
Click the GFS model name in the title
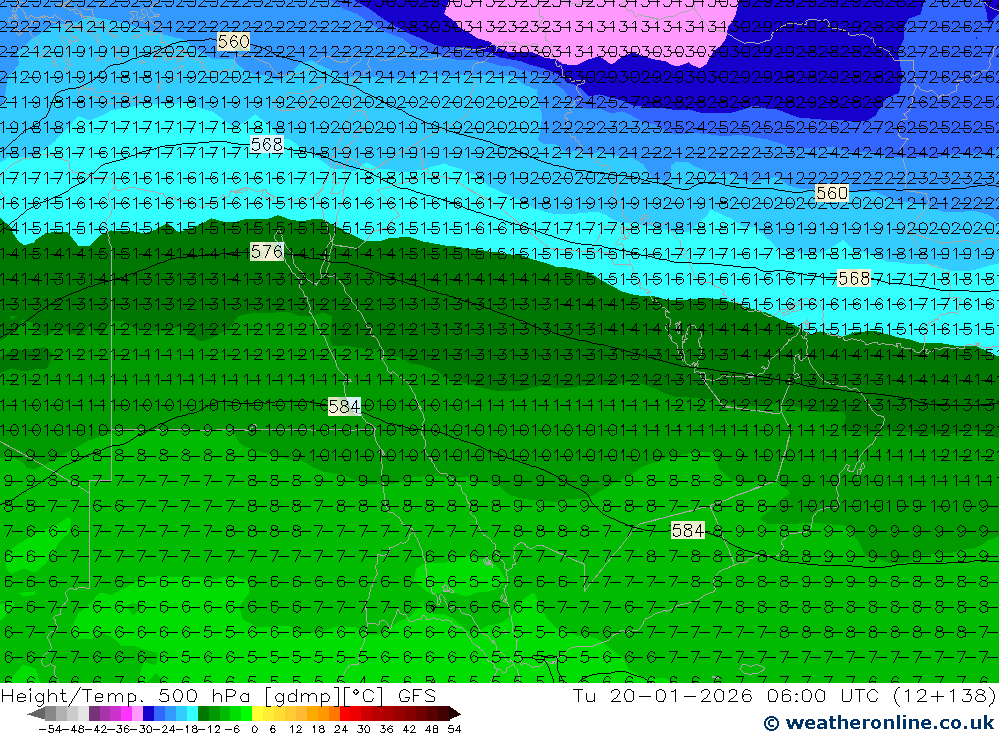pos(416,695)
